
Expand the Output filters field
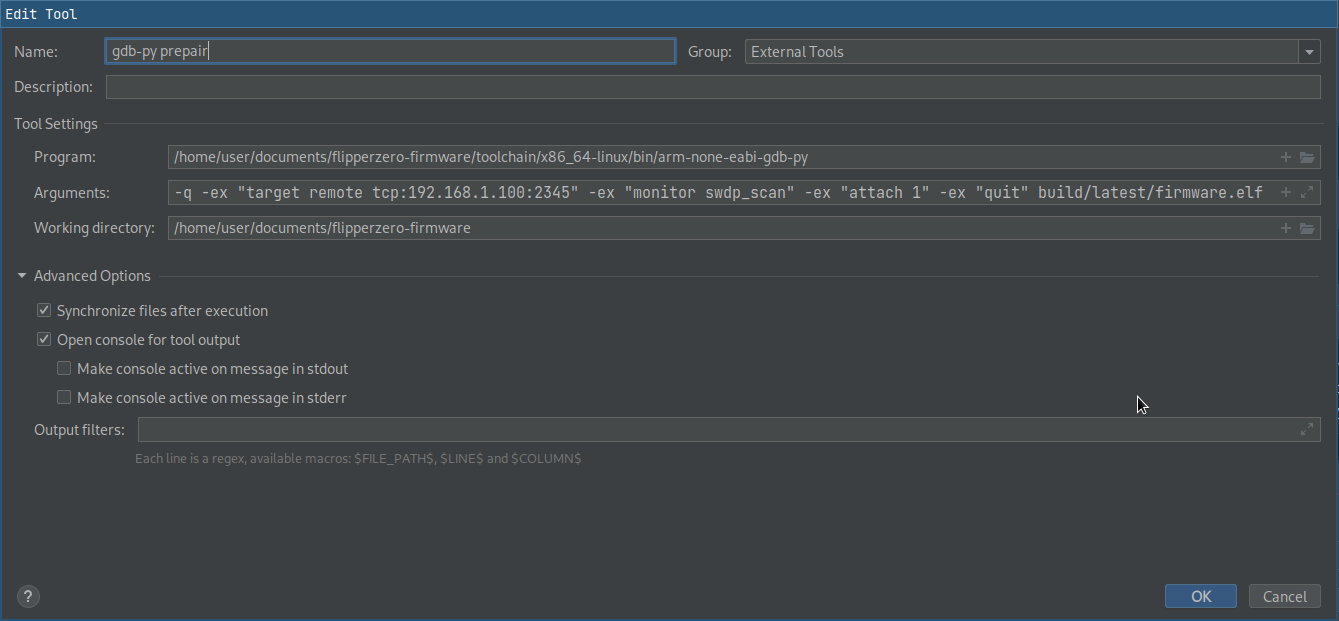1306,430
